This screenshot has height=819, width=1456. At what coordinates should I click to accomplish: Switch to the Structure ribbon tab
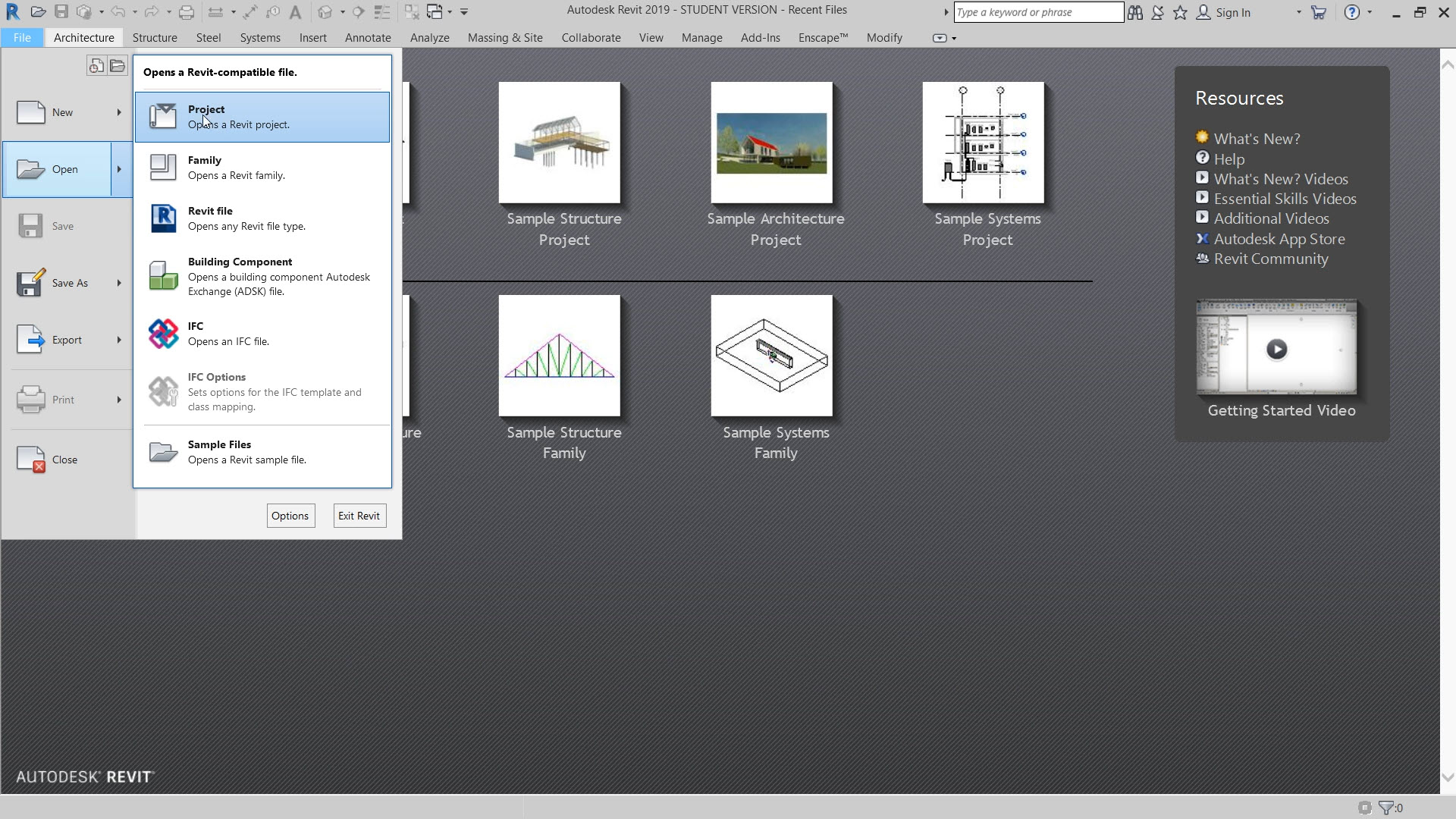[155, 37]
